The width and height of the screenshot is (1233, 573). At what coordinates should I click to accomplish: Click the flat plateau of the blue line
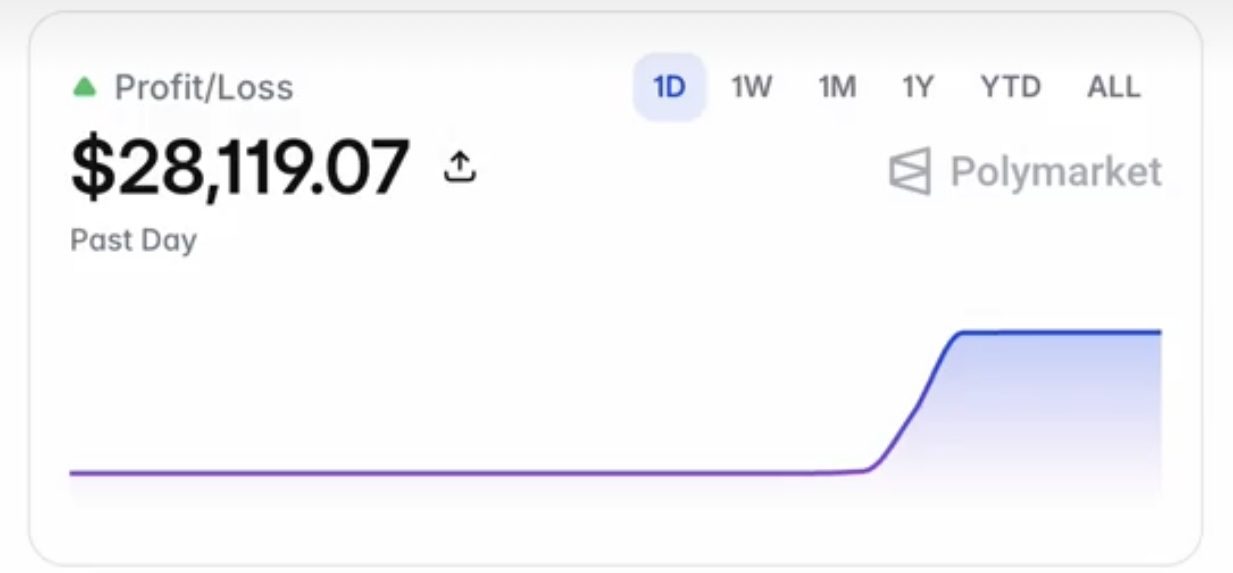click(x=1060, y=331)
